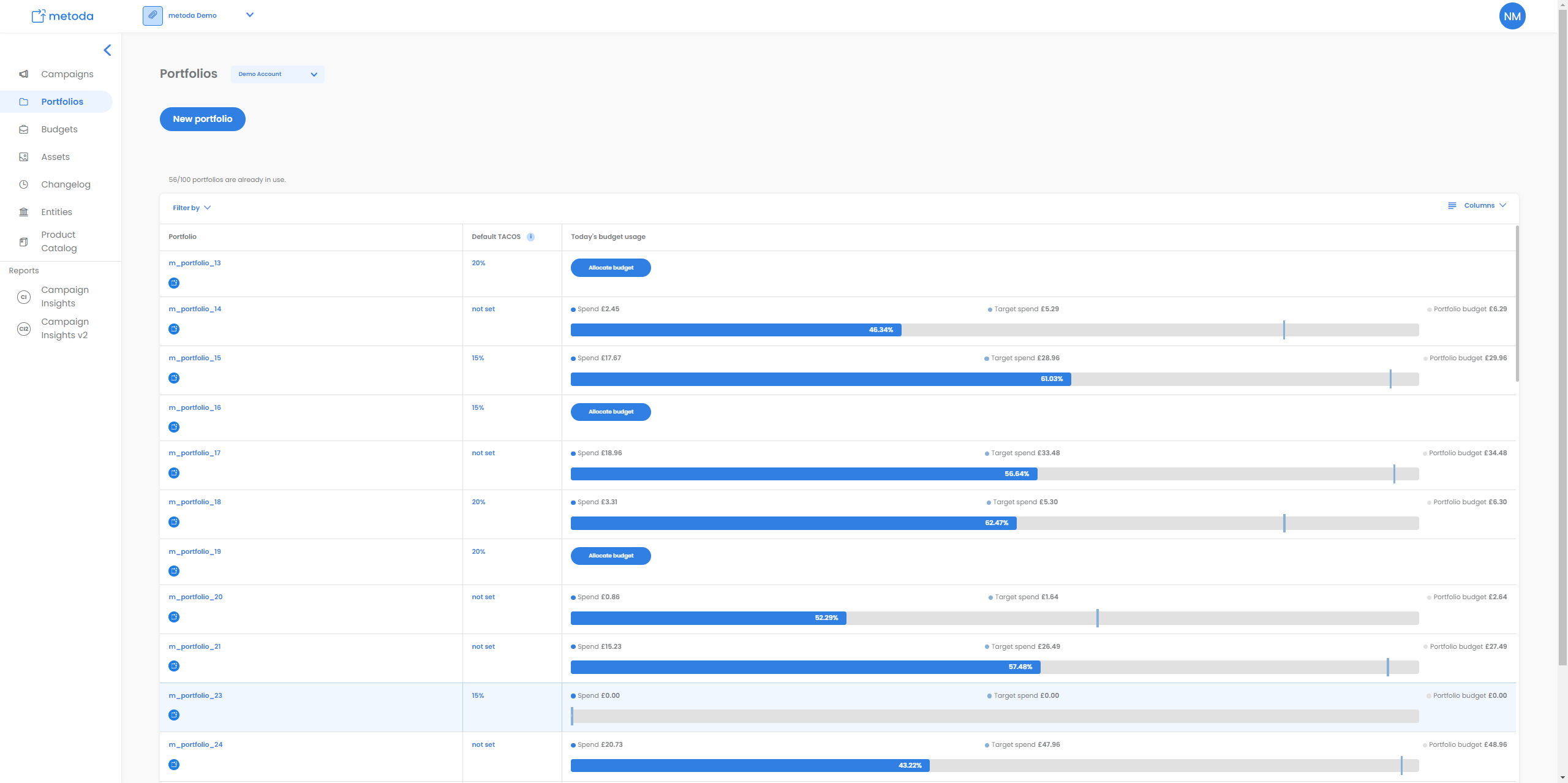Image resolution: width=1568 pixels, height=783 pixels.
Task: Click Allocate budget for m_portfolio_16
Action: coord(610,412)
